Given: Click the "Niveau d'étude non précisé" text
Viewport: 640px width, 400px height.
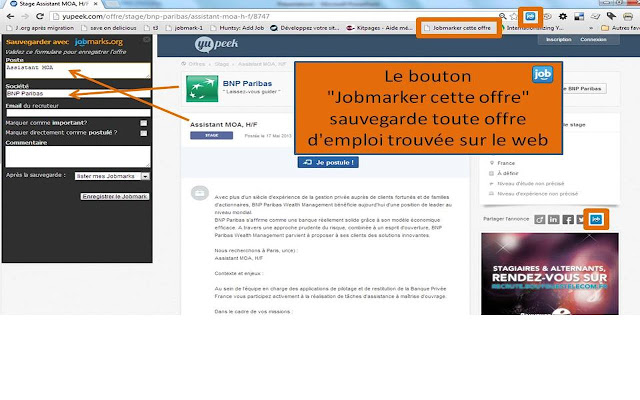Looking at the screenshot, I should [531, 183].
